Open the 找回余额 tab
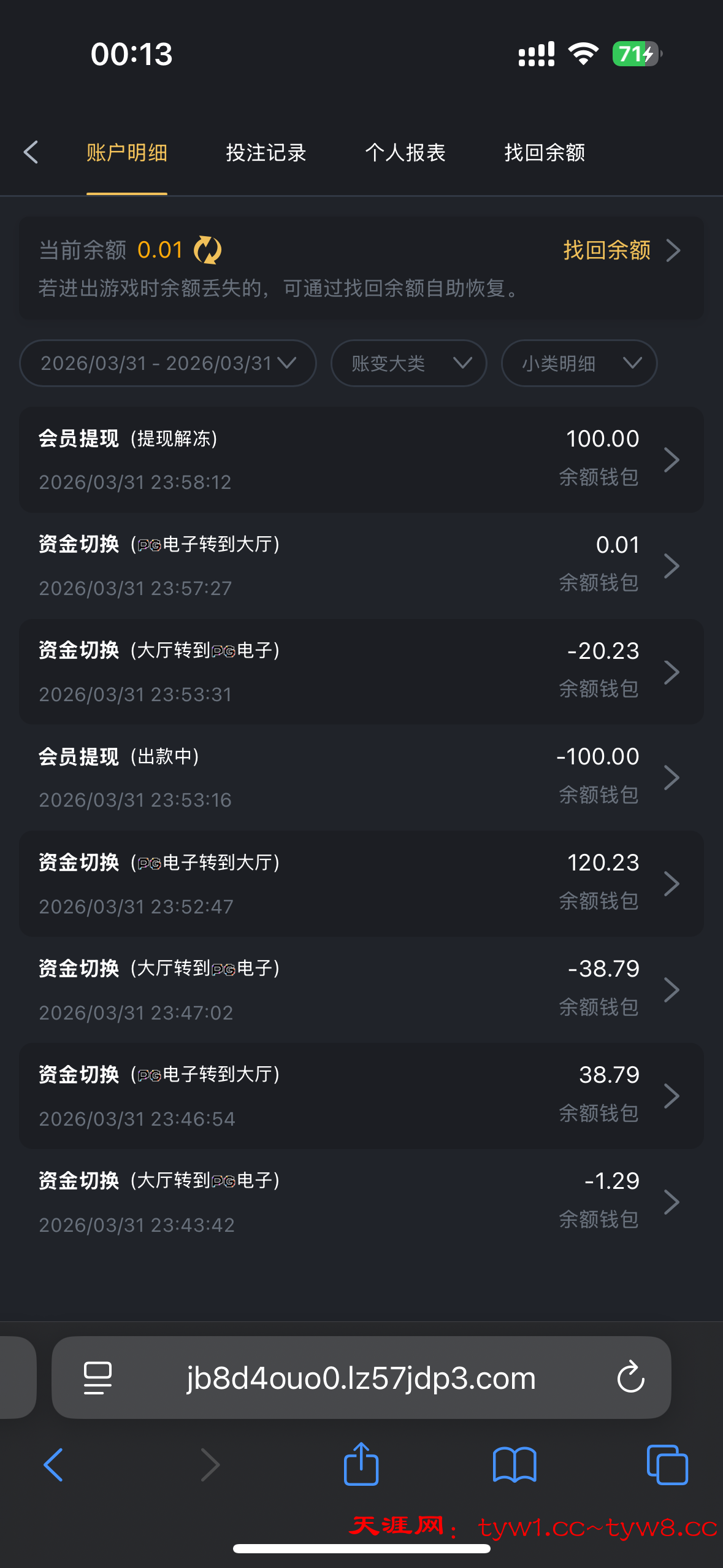The width and height of the screenshot is (723, 1568). pos(545,152)
